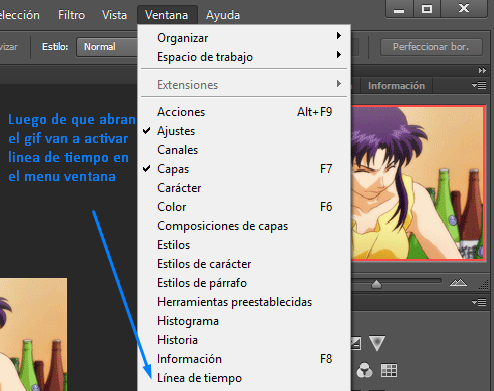The image size is (494, 391).
Task: Click the navigator zoom slider handle
Action: click(x=376, y=284)
